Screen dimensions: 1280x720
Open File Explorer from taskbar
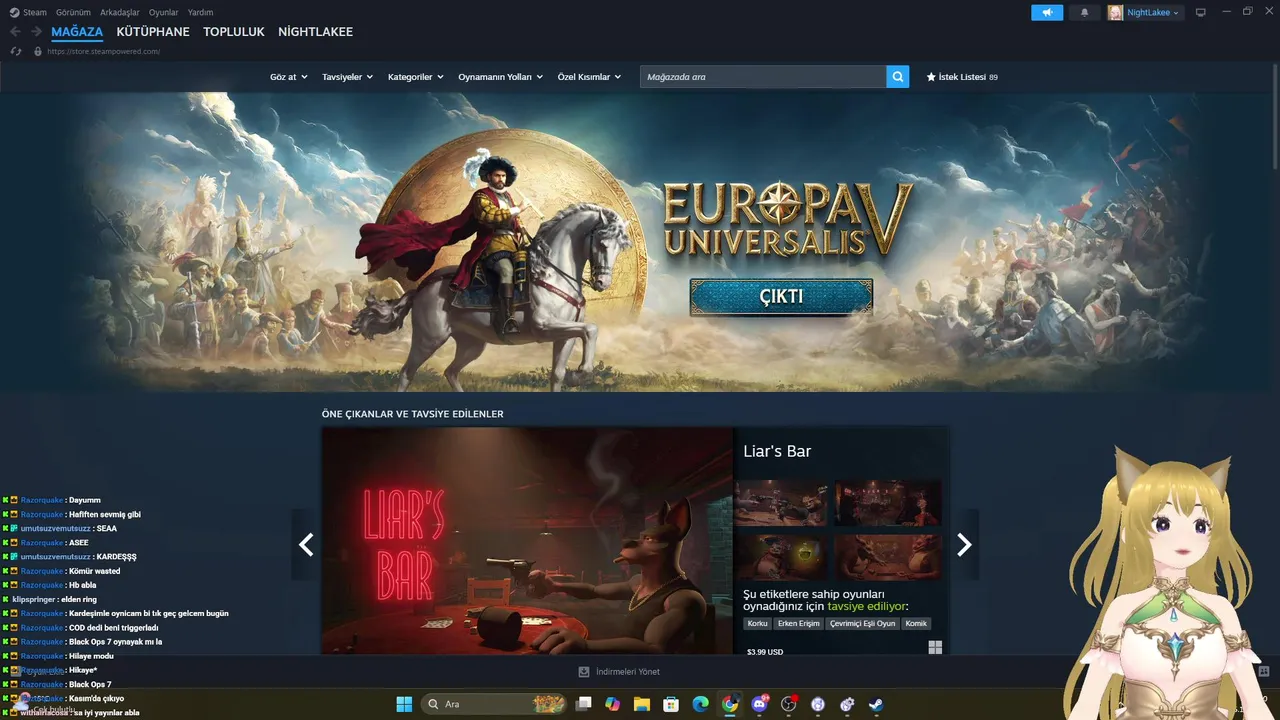click(x=641, y=704)
